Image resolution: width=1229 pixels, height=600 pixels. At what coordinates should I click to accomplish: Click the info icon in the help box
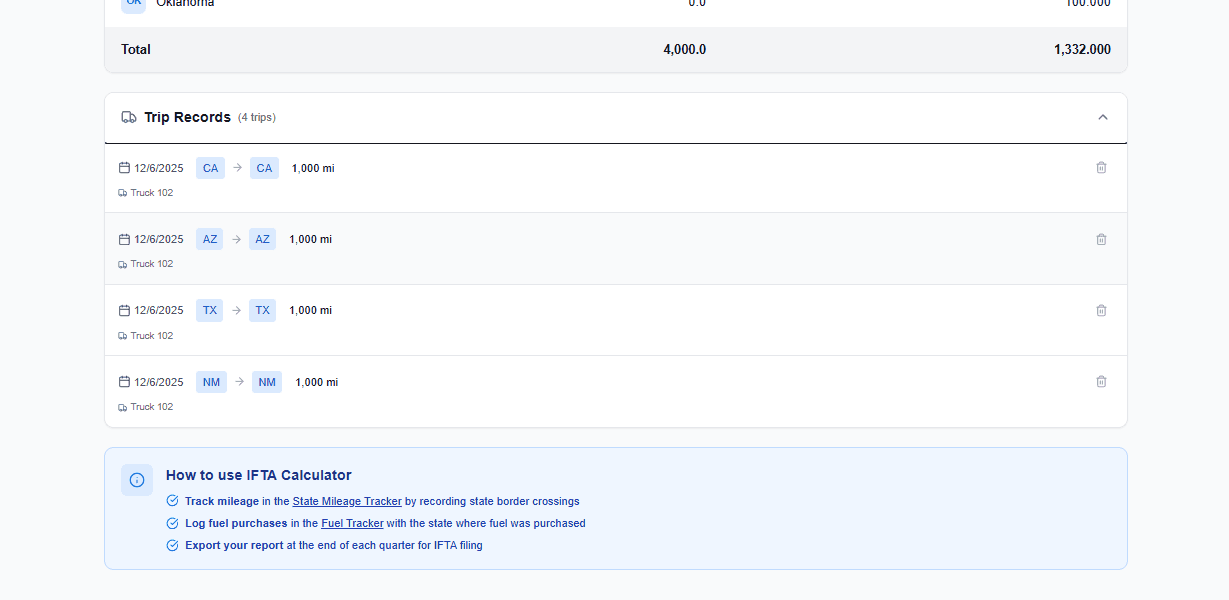click(137, 480)
